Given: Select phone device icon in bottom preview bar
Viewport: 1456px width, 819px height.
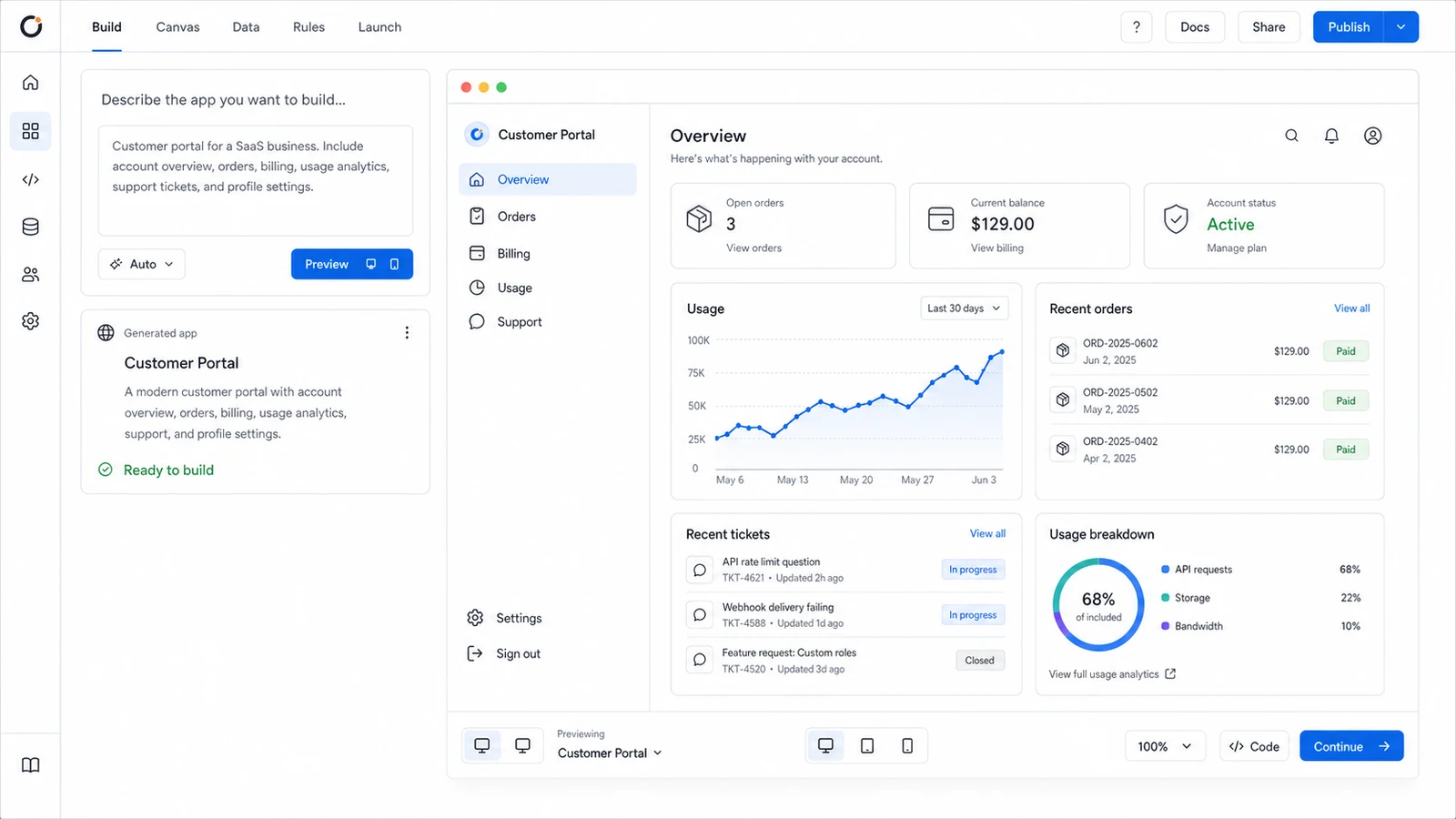Looking at the screenshot, I should [x=907, y=746].
